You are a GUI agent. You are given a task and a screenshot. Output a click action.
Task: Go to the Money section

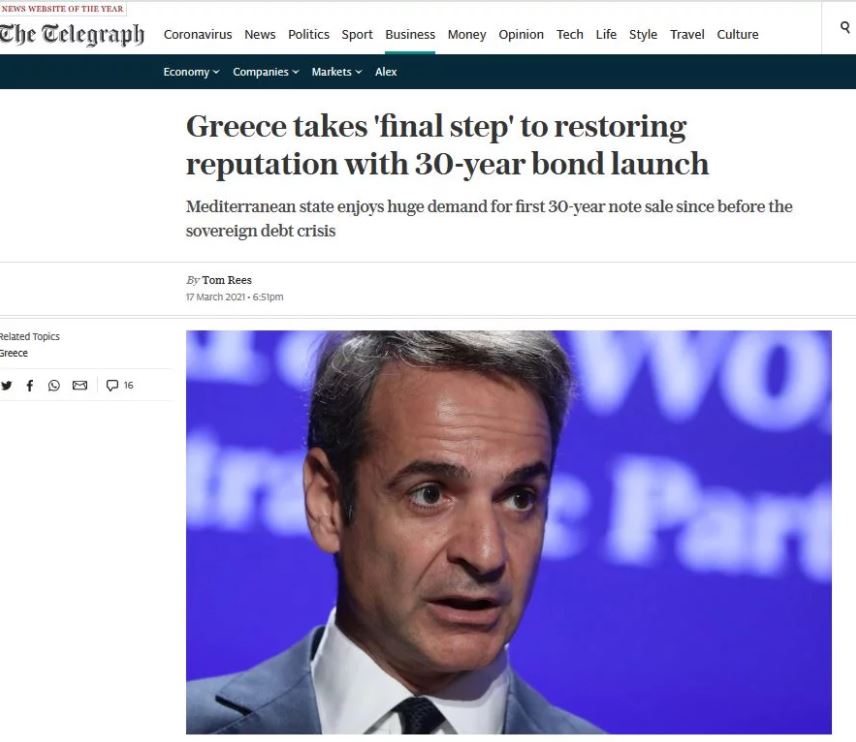[x=467, y=34]
